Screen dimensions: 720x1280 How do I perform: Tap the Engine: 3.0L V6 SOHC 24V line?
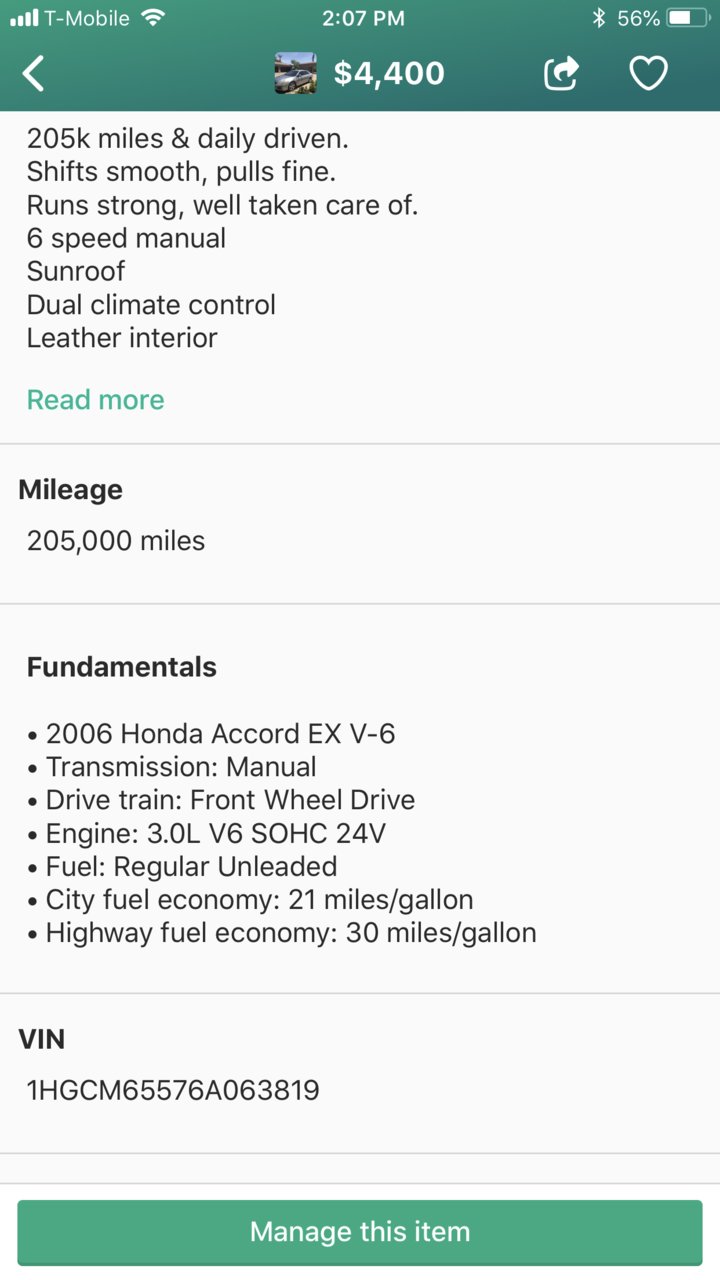pyautogui.click(x=206, y=833)
